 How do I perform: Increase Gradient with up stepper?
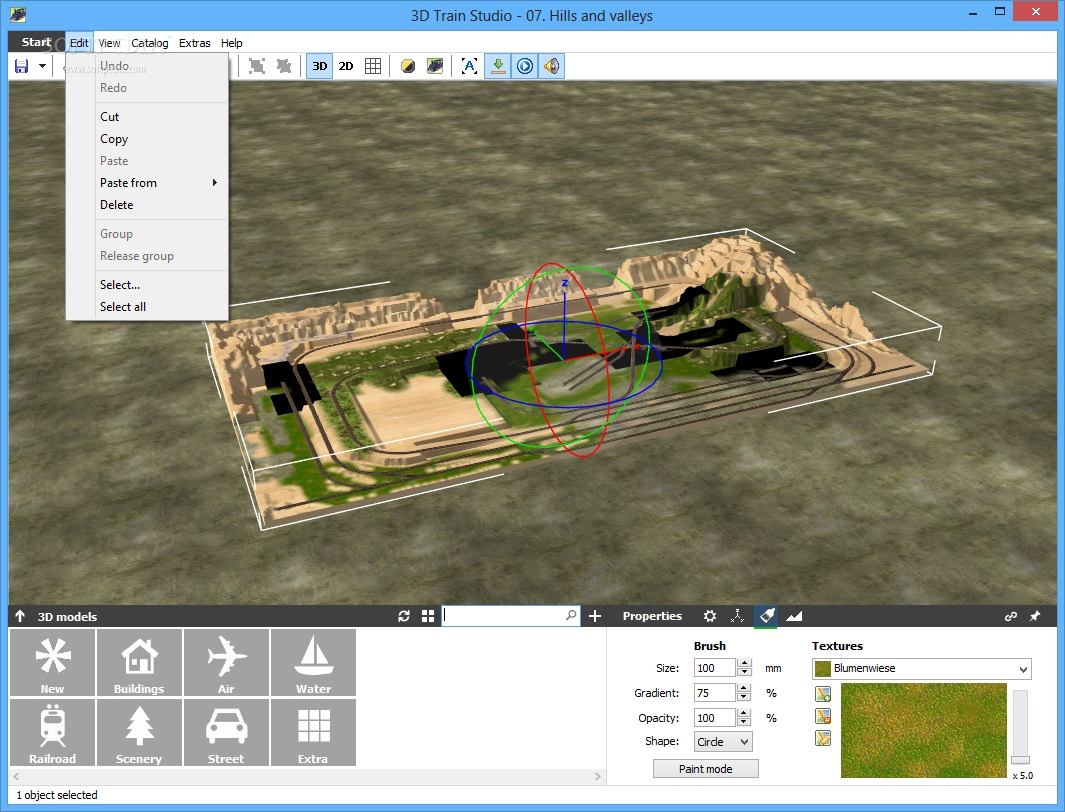tap(744, 688)
